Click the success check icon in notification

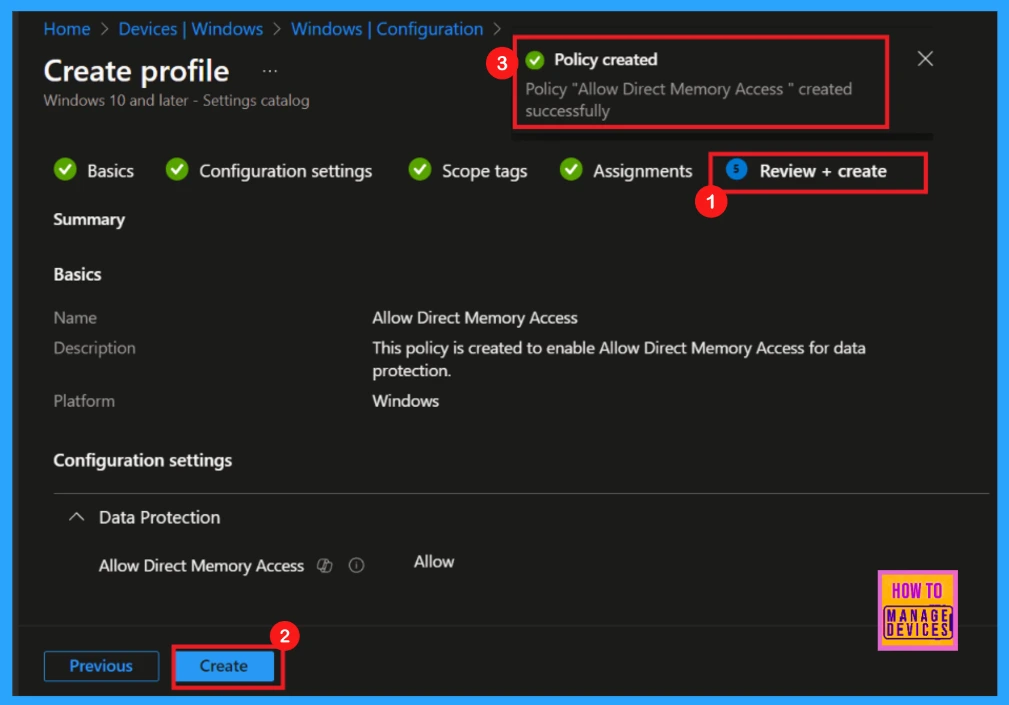[x=535, y=60]
